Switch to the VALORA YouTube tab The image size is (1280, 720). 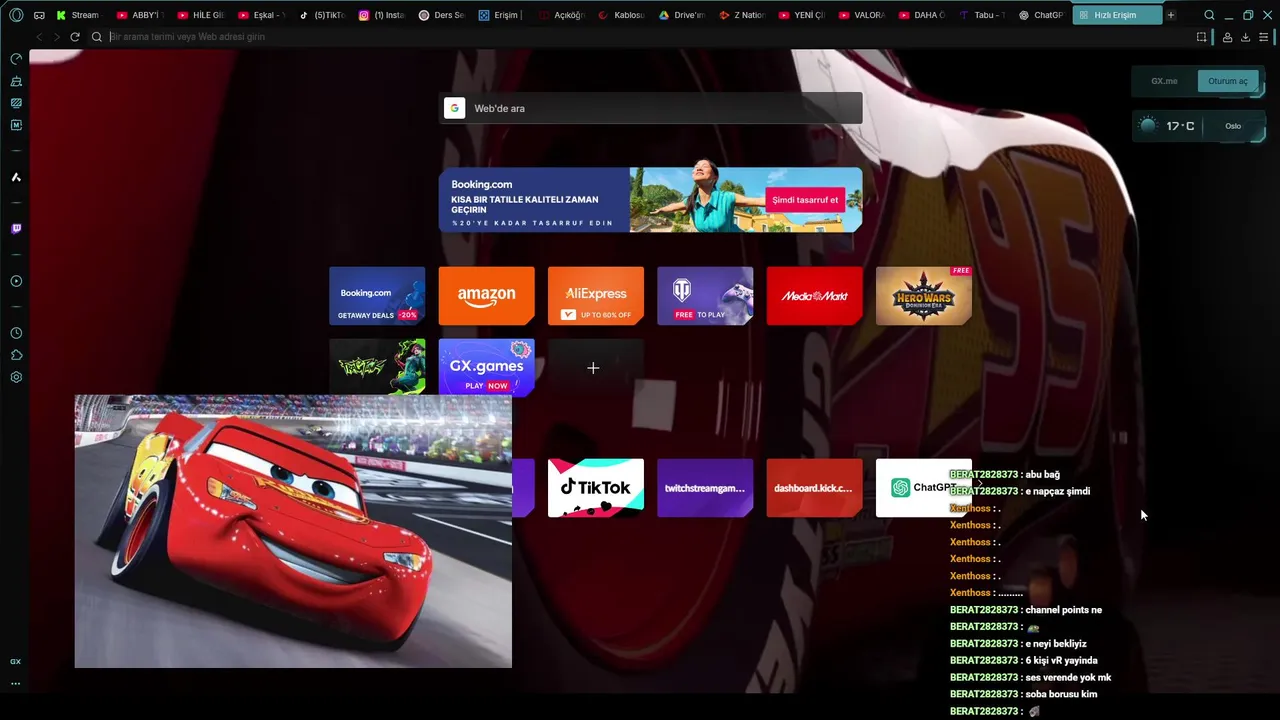coord(862,15)
